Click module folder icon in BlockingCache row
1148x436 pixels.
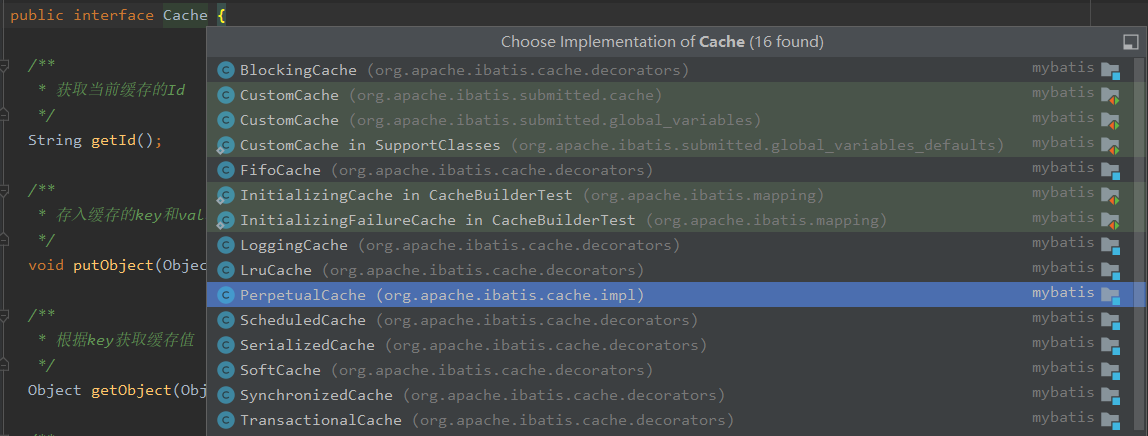(x=1110, y=70)
